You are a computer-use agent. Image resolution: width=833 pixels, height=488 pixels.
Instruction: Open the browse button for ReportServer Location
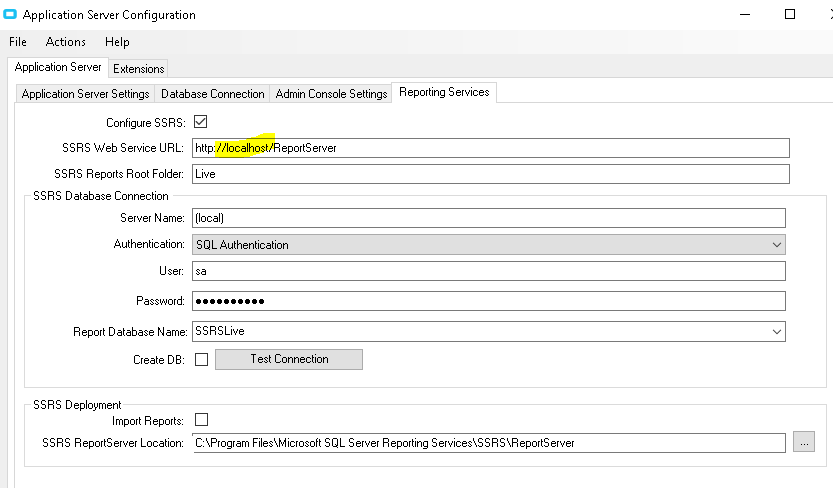point(804,442)
